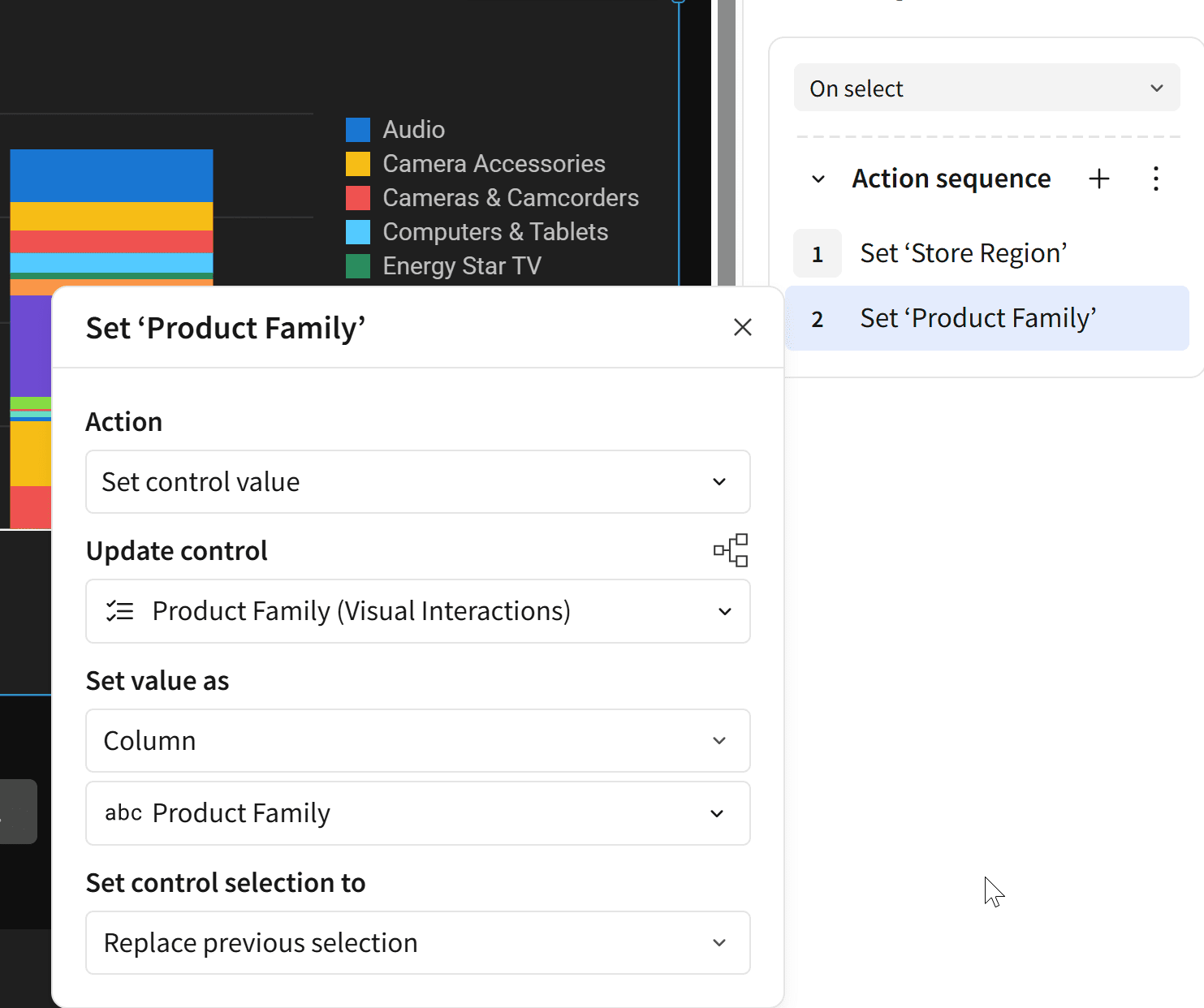Click Computers & Tablets legend label
Viewport: 1204px width, 1008px height.
tap(495, 232)
